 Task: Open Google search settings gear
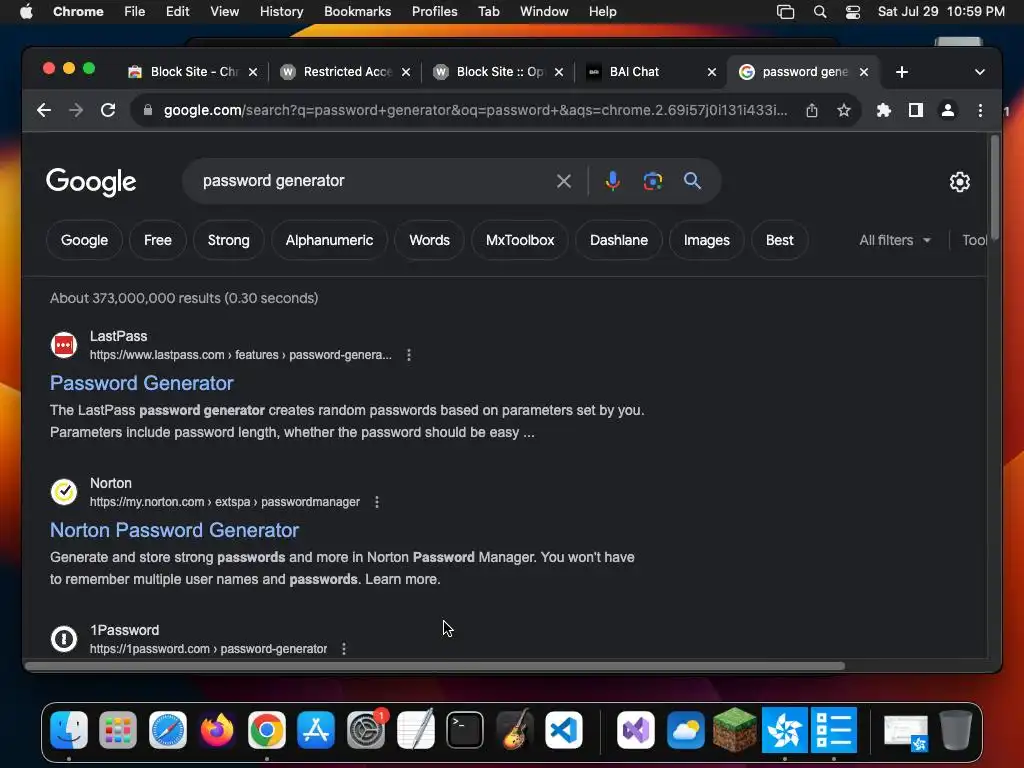click(959, 182)
